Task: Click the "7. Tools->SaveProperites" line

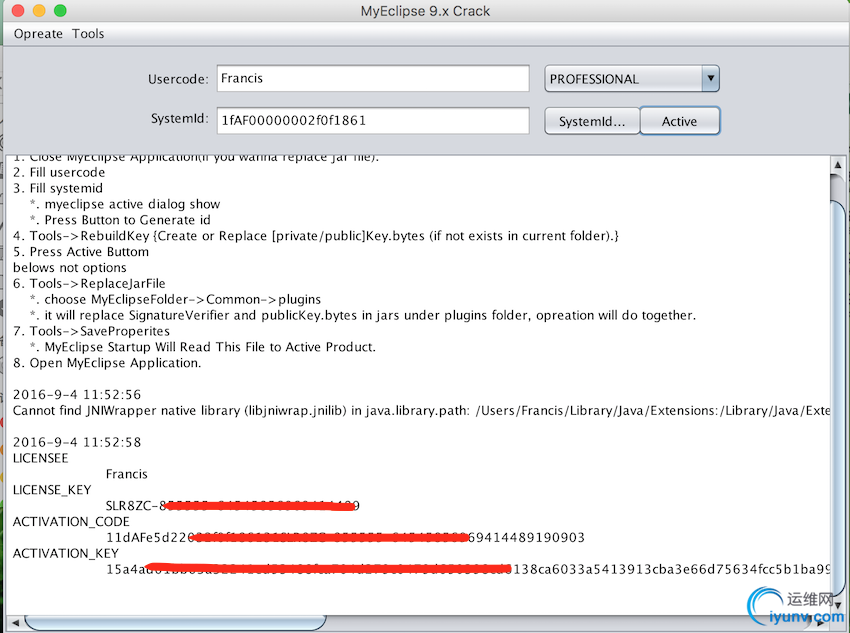Action: 92,331
